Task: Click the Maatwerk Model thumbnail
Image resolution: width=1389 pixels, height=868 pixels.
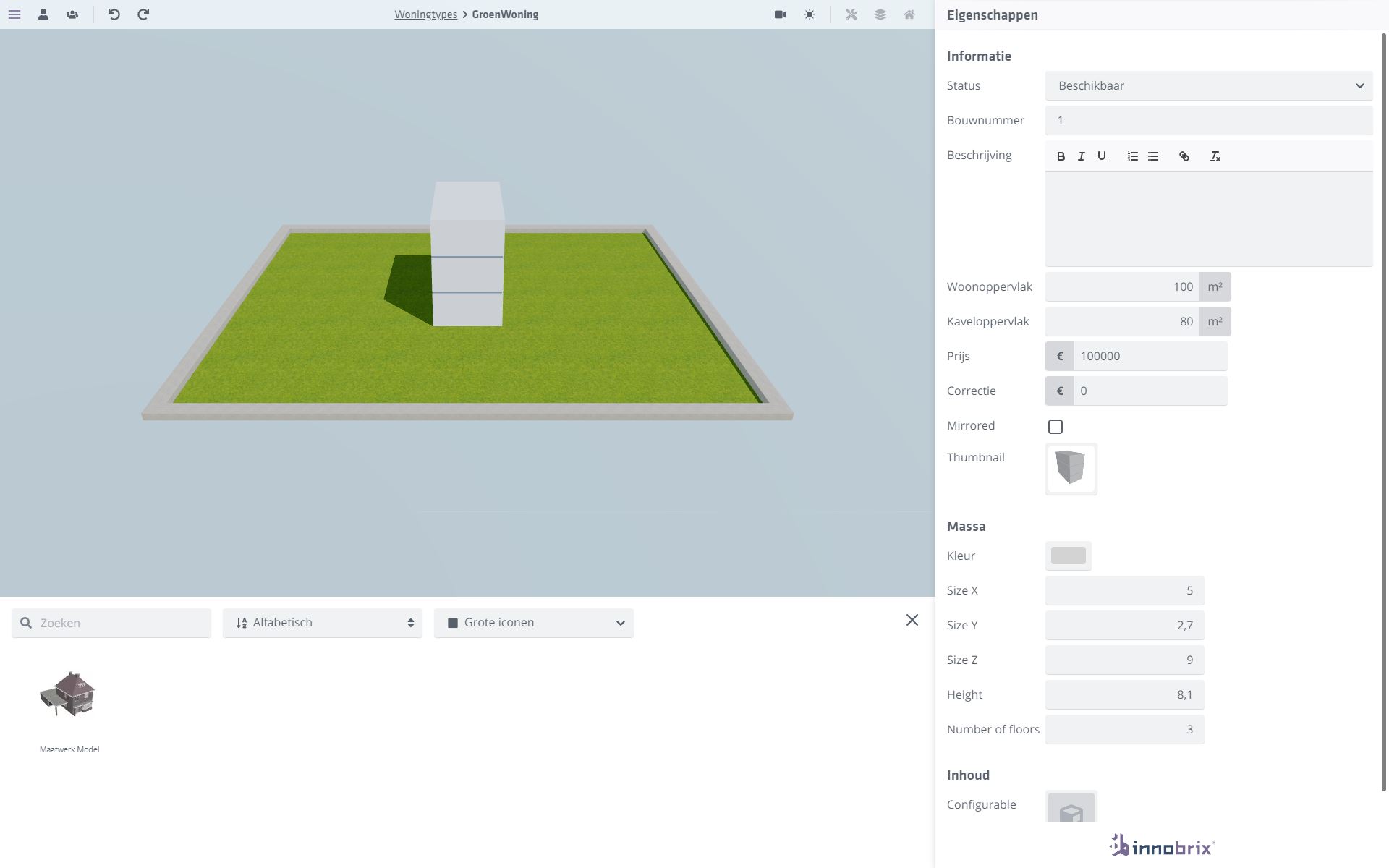Action: click(x=68, y=696)
